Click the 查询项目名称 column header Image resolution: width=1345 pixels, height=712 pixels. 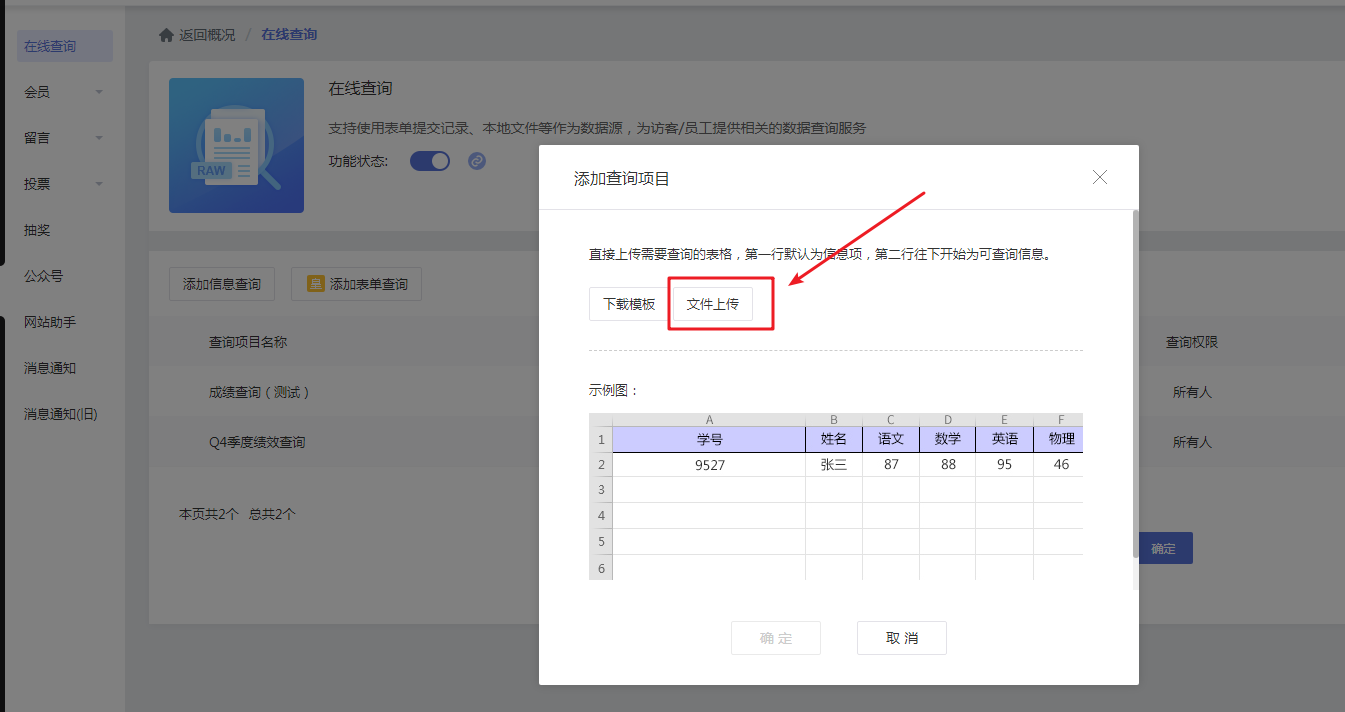tap(248, 342)
